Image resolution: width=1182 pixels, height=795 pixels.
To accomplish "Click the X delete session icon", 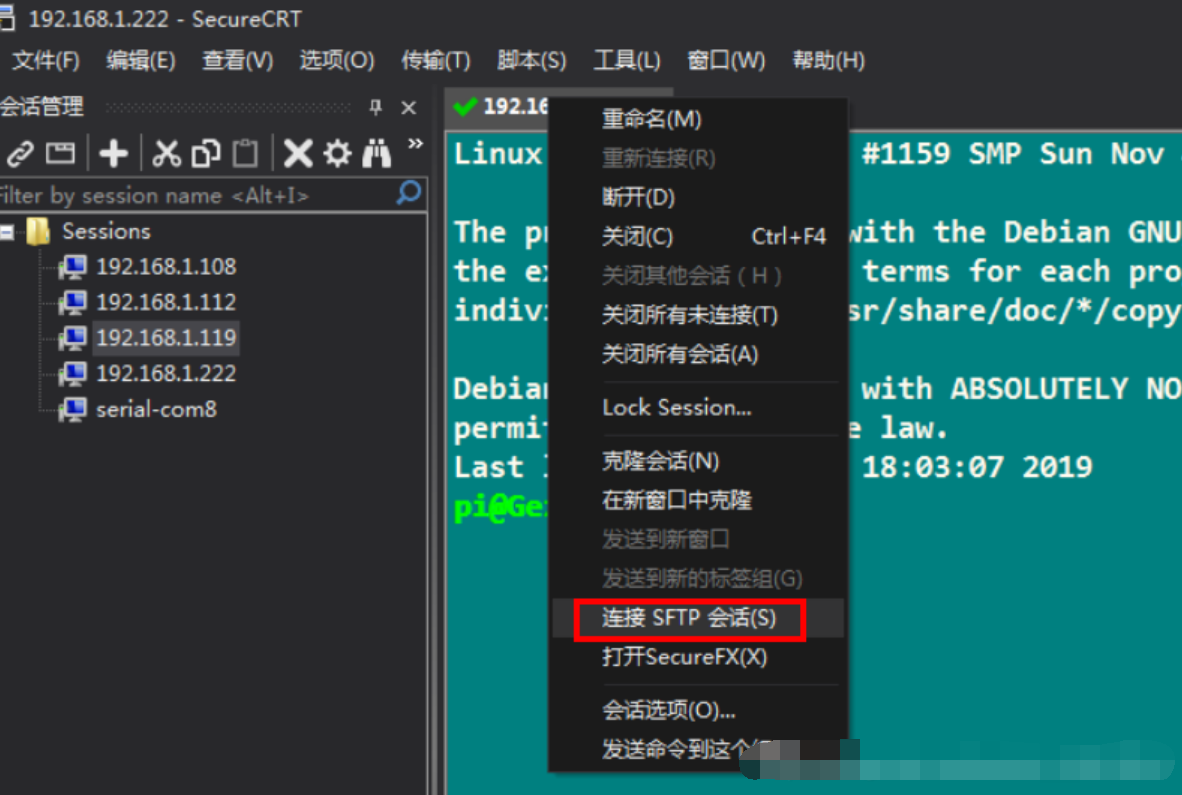I will 298,154.
